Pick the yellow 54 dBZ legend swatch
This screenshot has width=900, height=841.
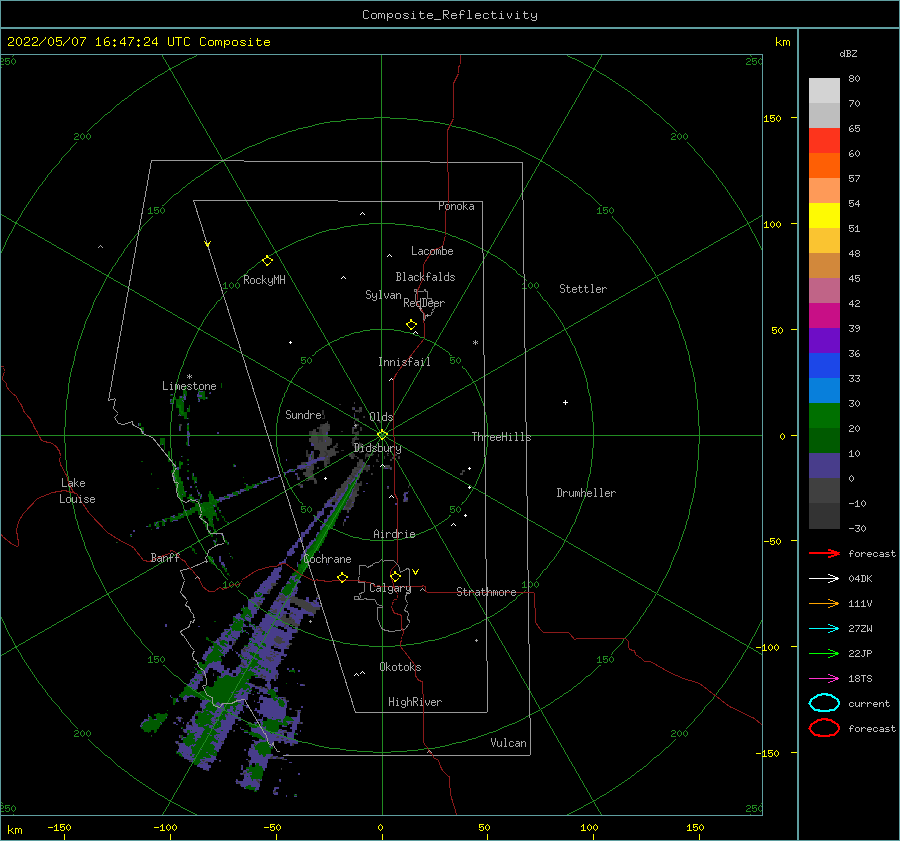tap(824, 215)
